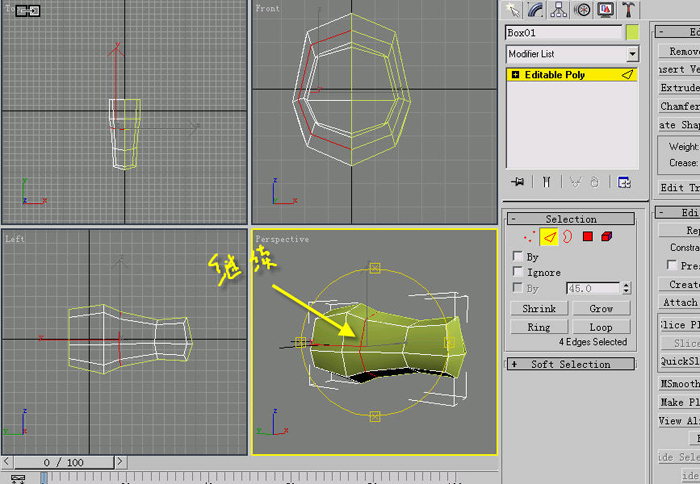The width and height of the screenshot is (700, 484).
Task: Click the Make Unique stack icon
Action: pyautogui.click(x=575, y=182)
